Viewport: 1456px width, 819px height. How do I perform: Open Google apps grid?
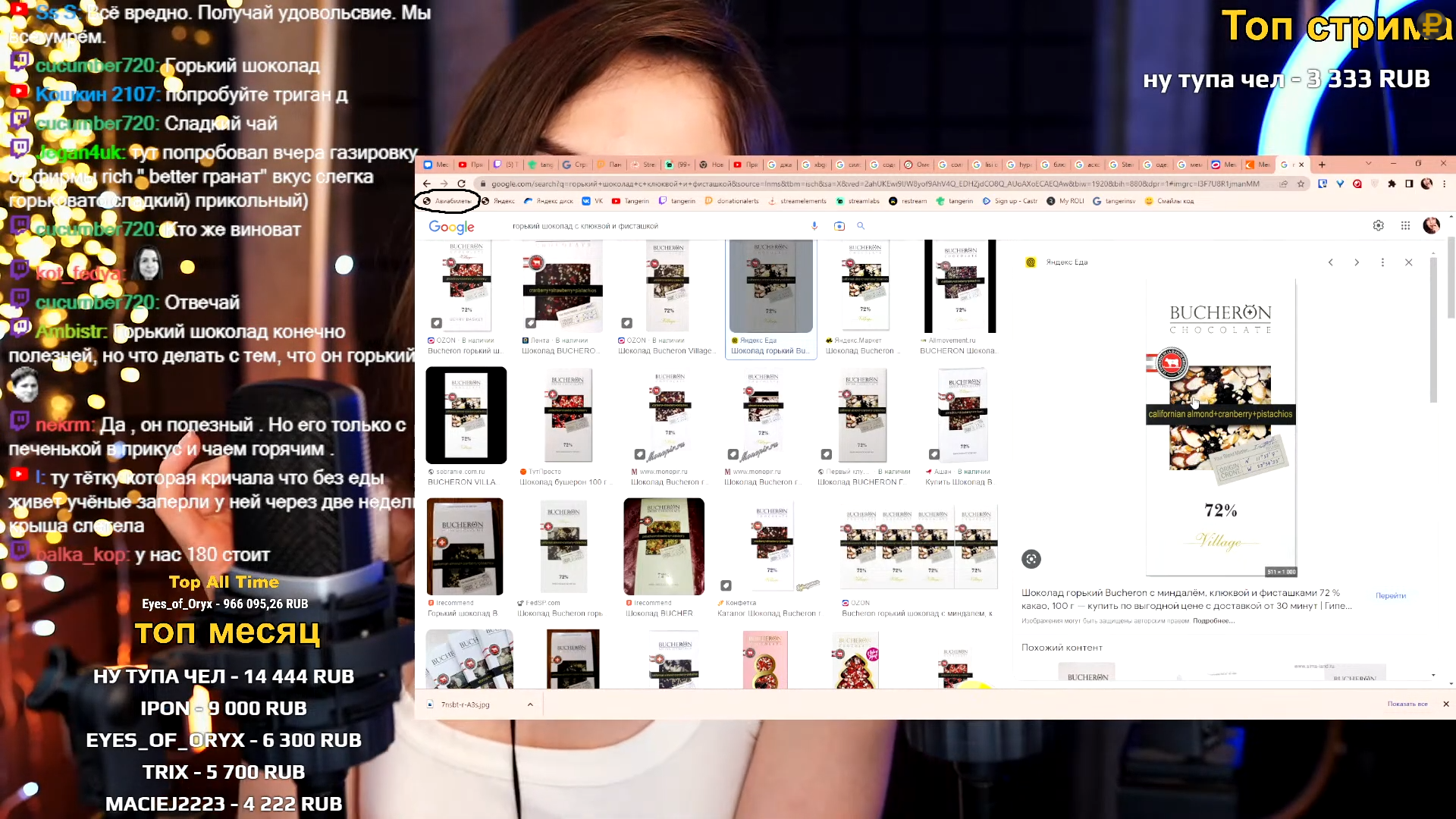coord(1405,226)
